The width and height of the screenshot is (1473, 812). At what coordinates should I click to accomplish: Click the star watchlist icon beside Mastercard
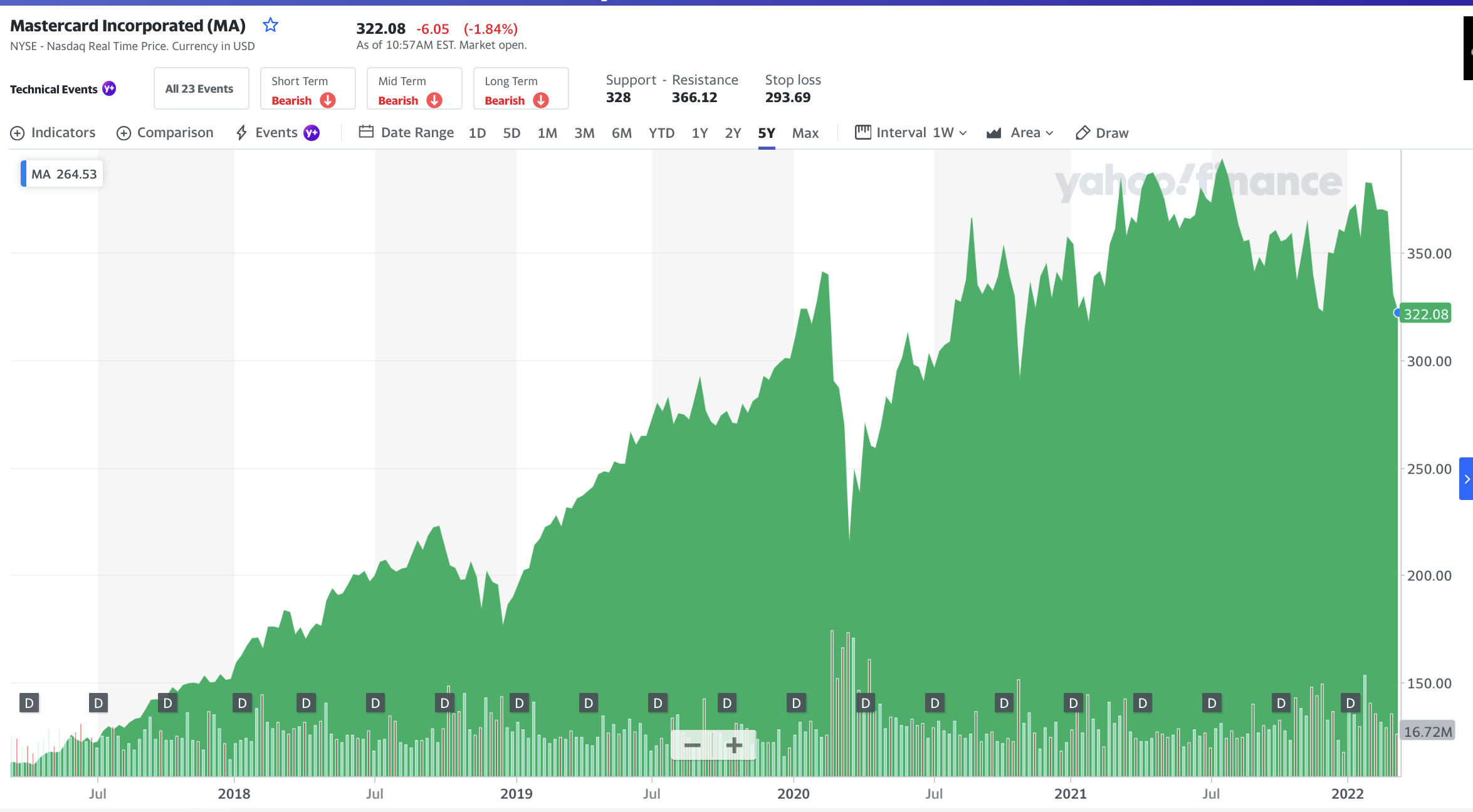pos(270,25)
